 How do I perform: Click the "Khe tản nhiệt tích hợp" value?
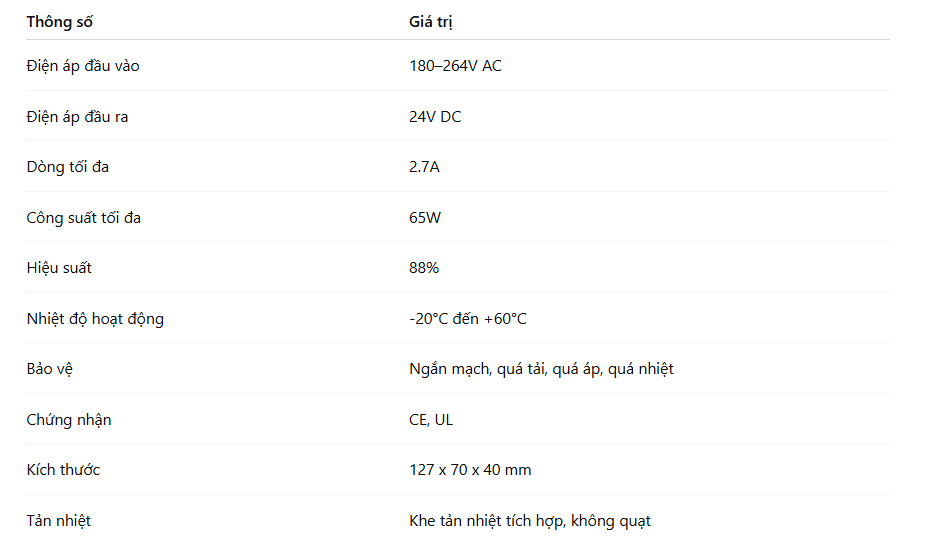tap(530, 521)
